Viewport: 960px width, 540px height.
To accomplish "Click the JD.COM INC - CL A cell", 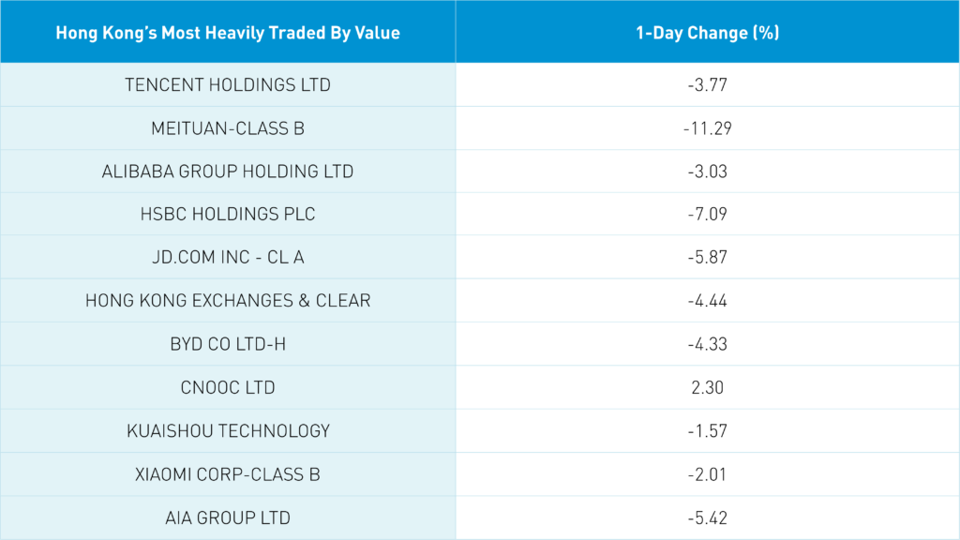I will [x=228, y=257].
